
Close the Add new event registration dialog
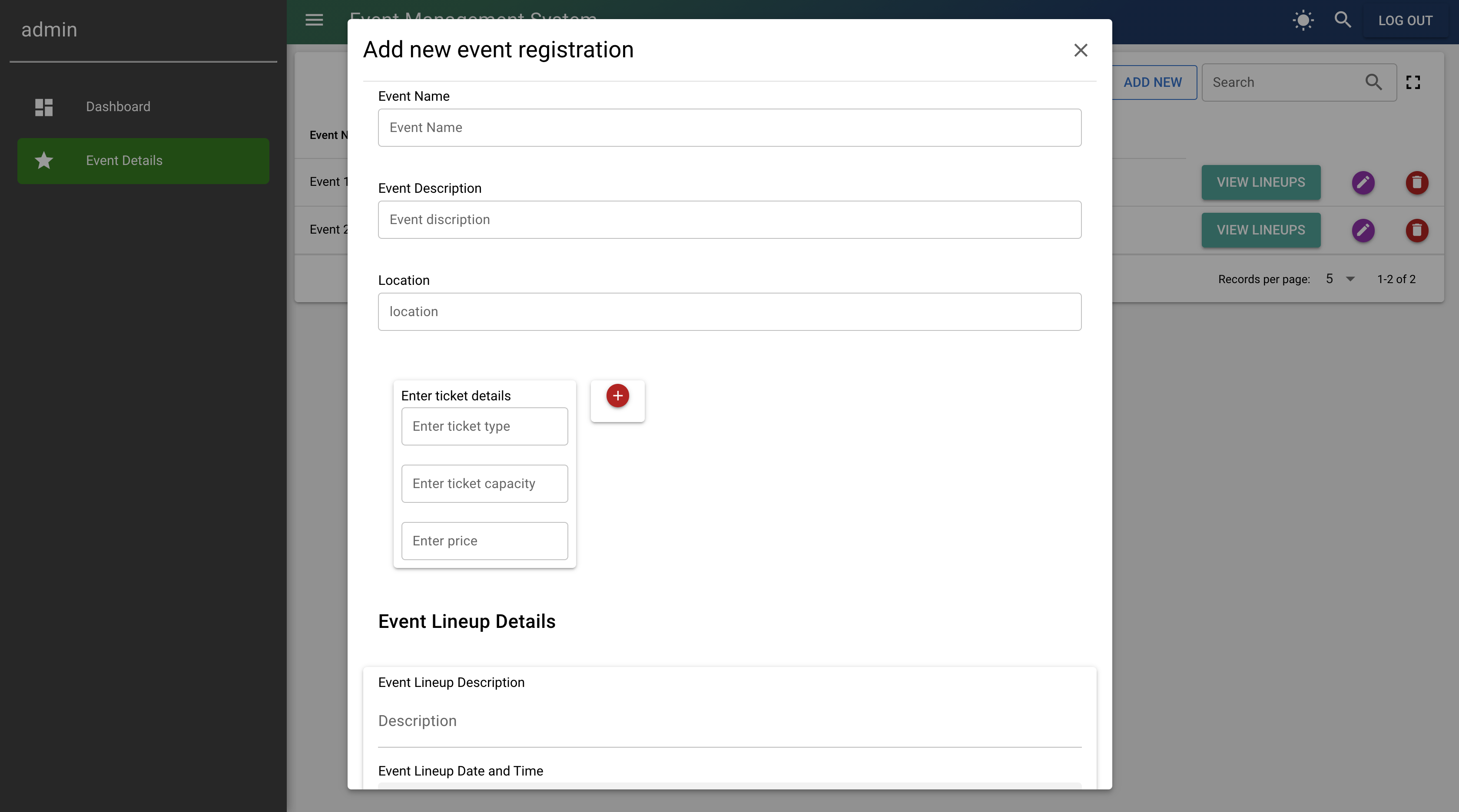[x=1081, y=50]
